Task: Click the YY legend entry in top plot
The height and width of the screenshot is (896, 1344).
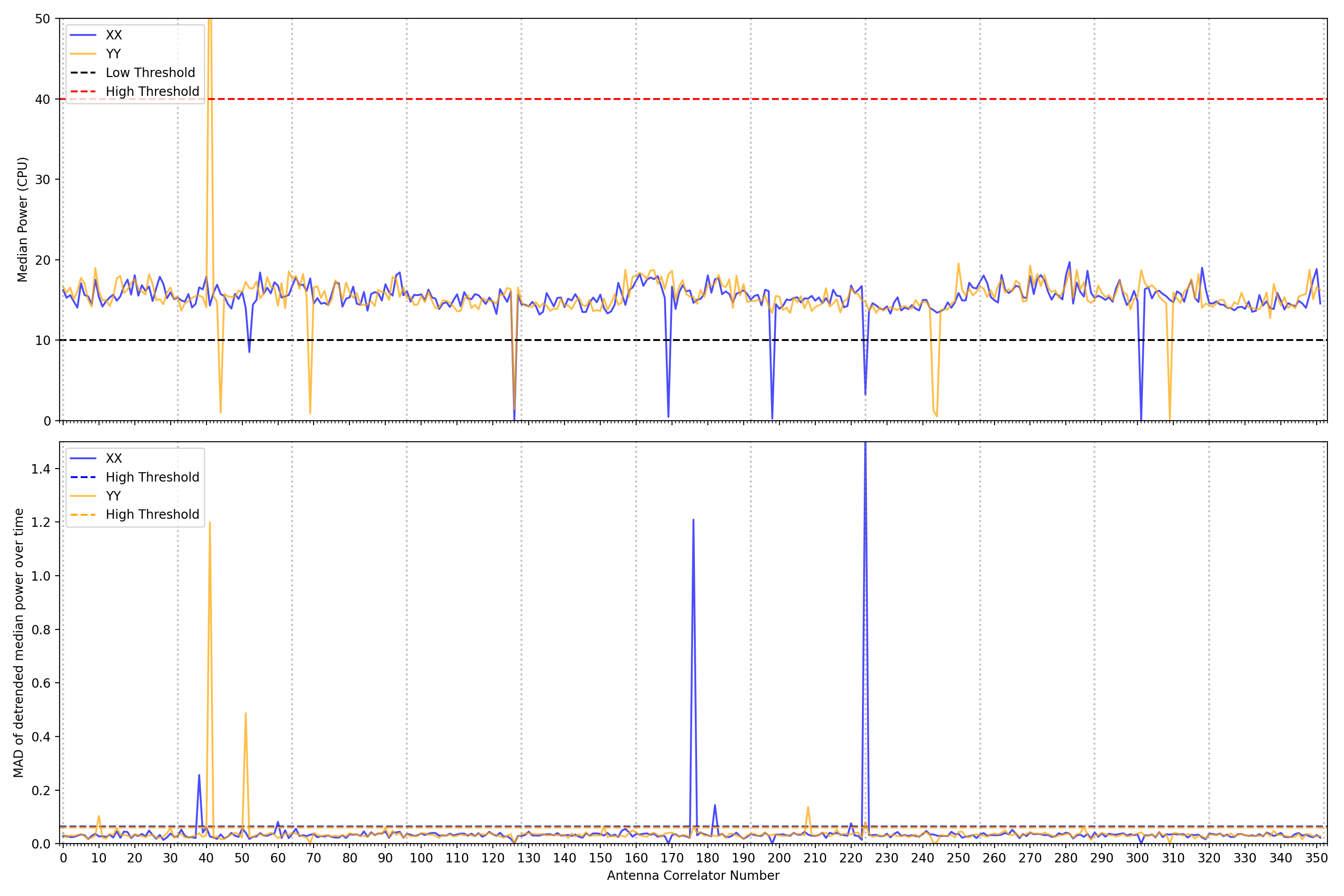Action: 113,54
